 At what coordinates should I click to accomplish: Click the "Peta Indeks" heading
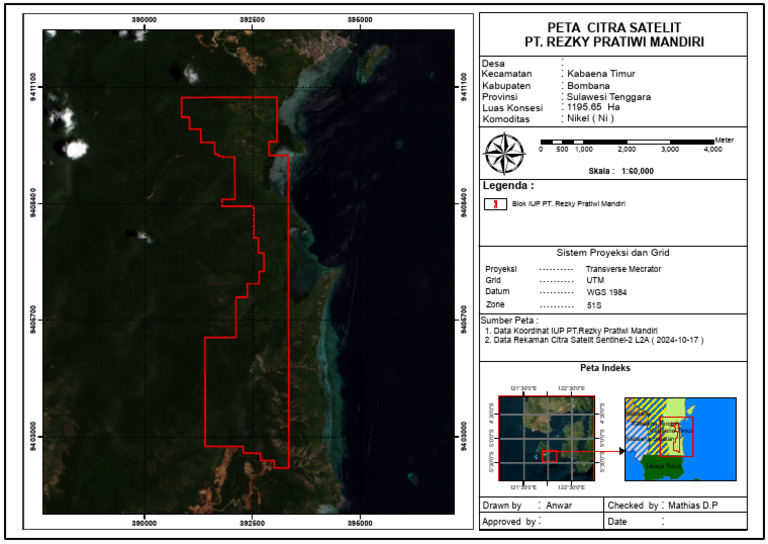[605, 368]
